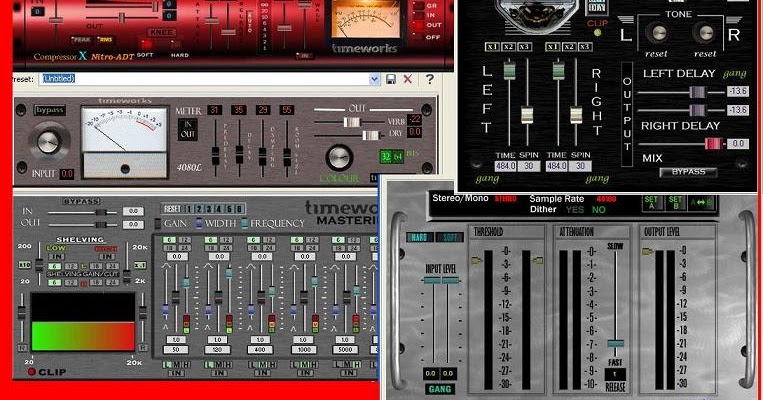Click the red X delete preset icon
The width and height of the screenshot is (763, 400).
click(x=408, y=79)
